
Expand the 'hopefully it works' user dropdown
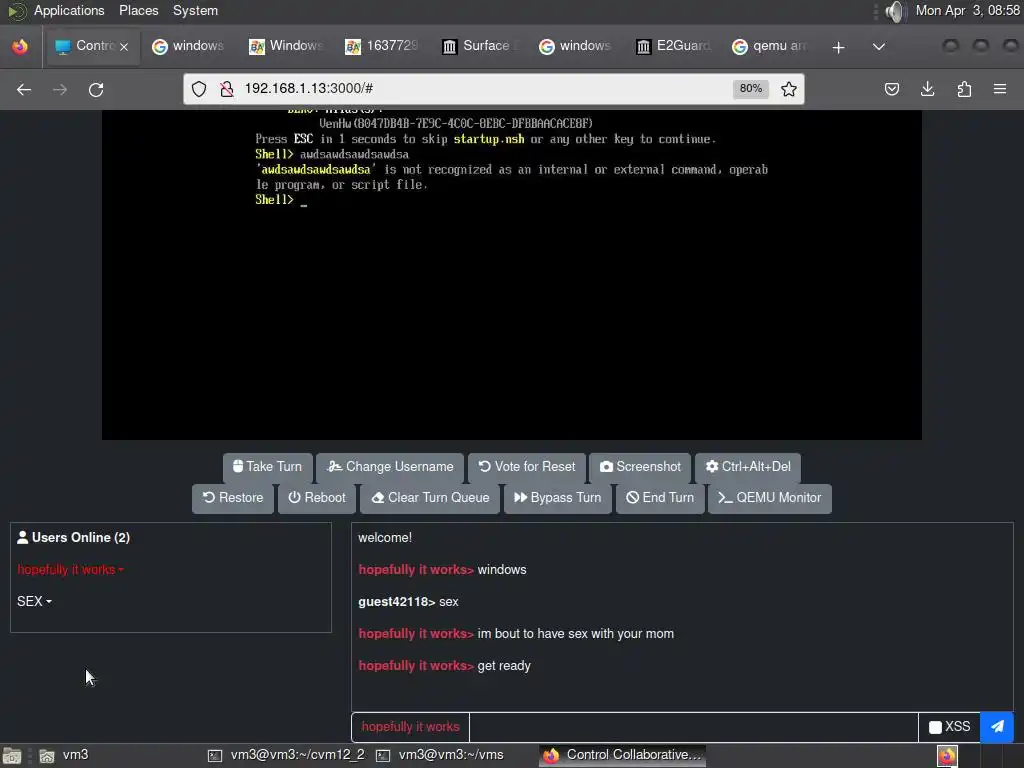pyautogui.click(x=71, y=569)
